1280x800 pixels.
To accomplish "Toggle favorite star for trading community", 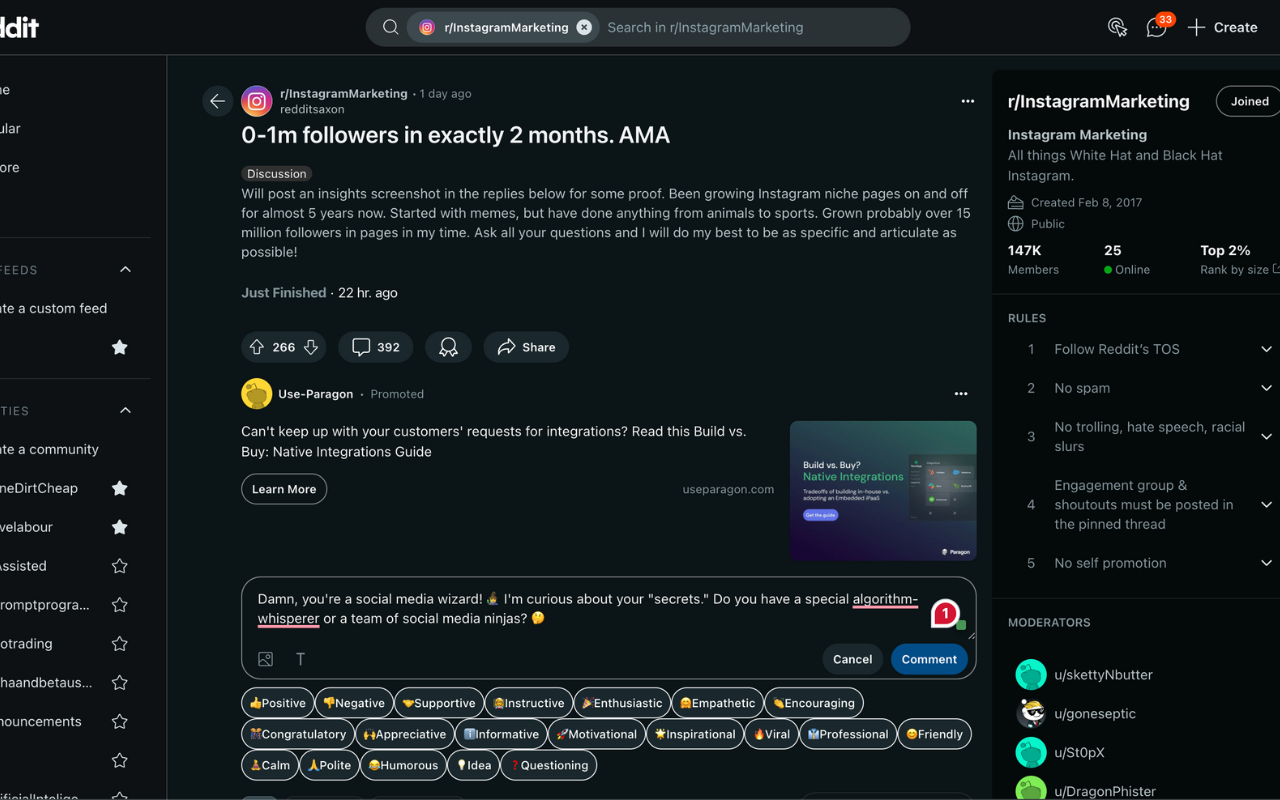I will point(120,644).
